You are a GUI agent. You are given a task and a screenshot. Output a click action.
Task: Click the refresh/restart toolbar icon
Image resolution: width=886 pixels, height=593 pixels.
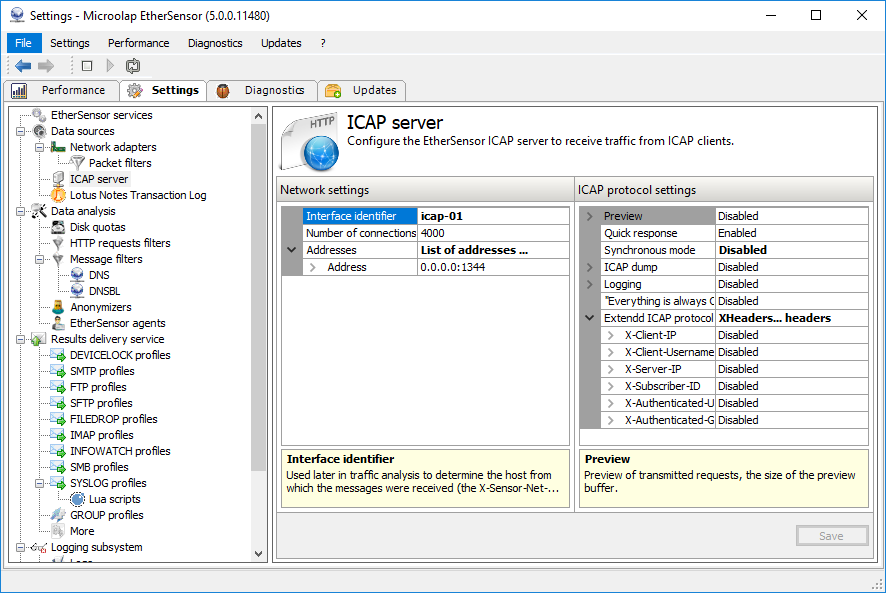point(133,66)
